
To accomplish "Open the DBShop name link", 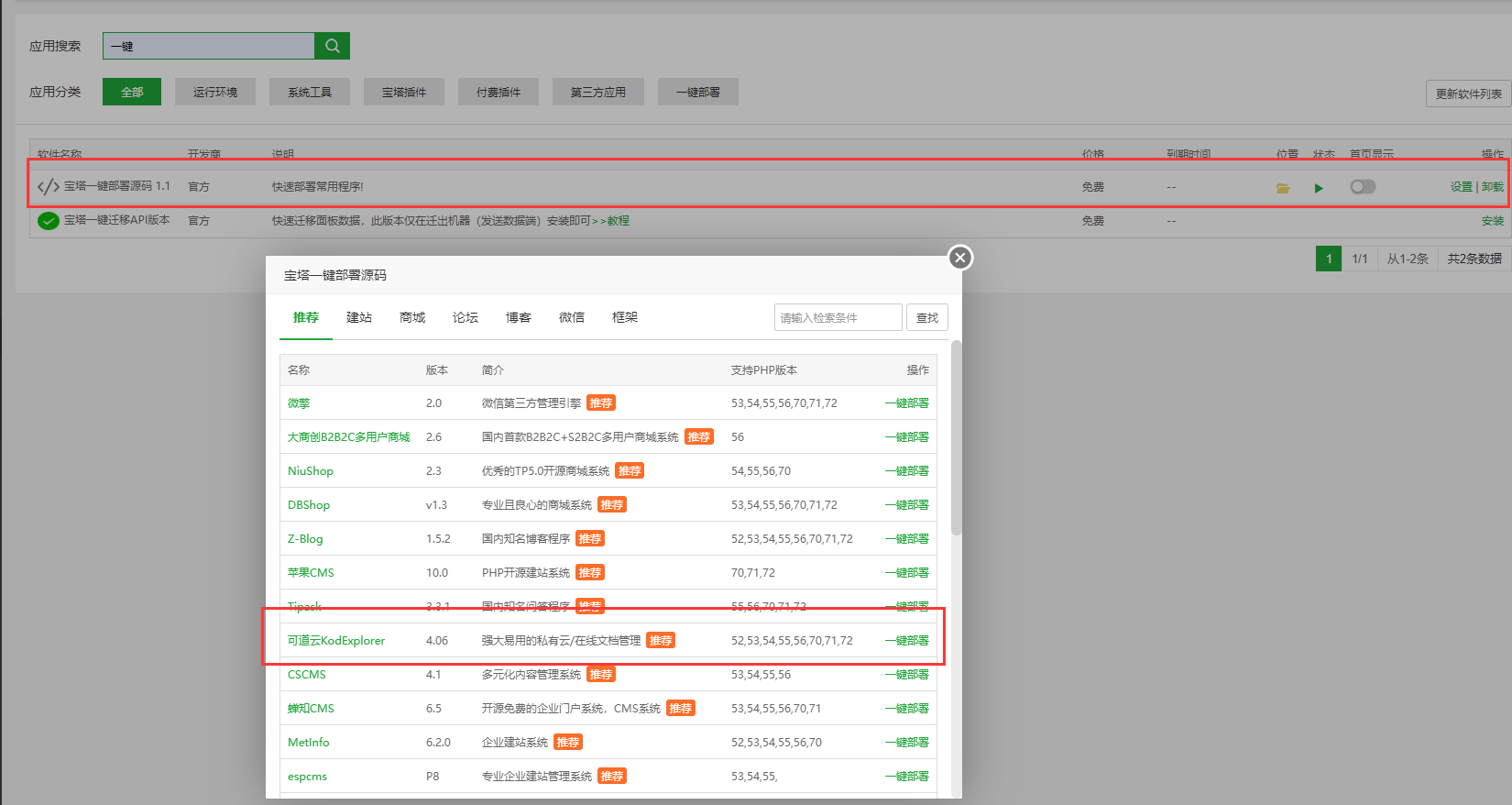I will pyautogui.click(x=309, y=505).
